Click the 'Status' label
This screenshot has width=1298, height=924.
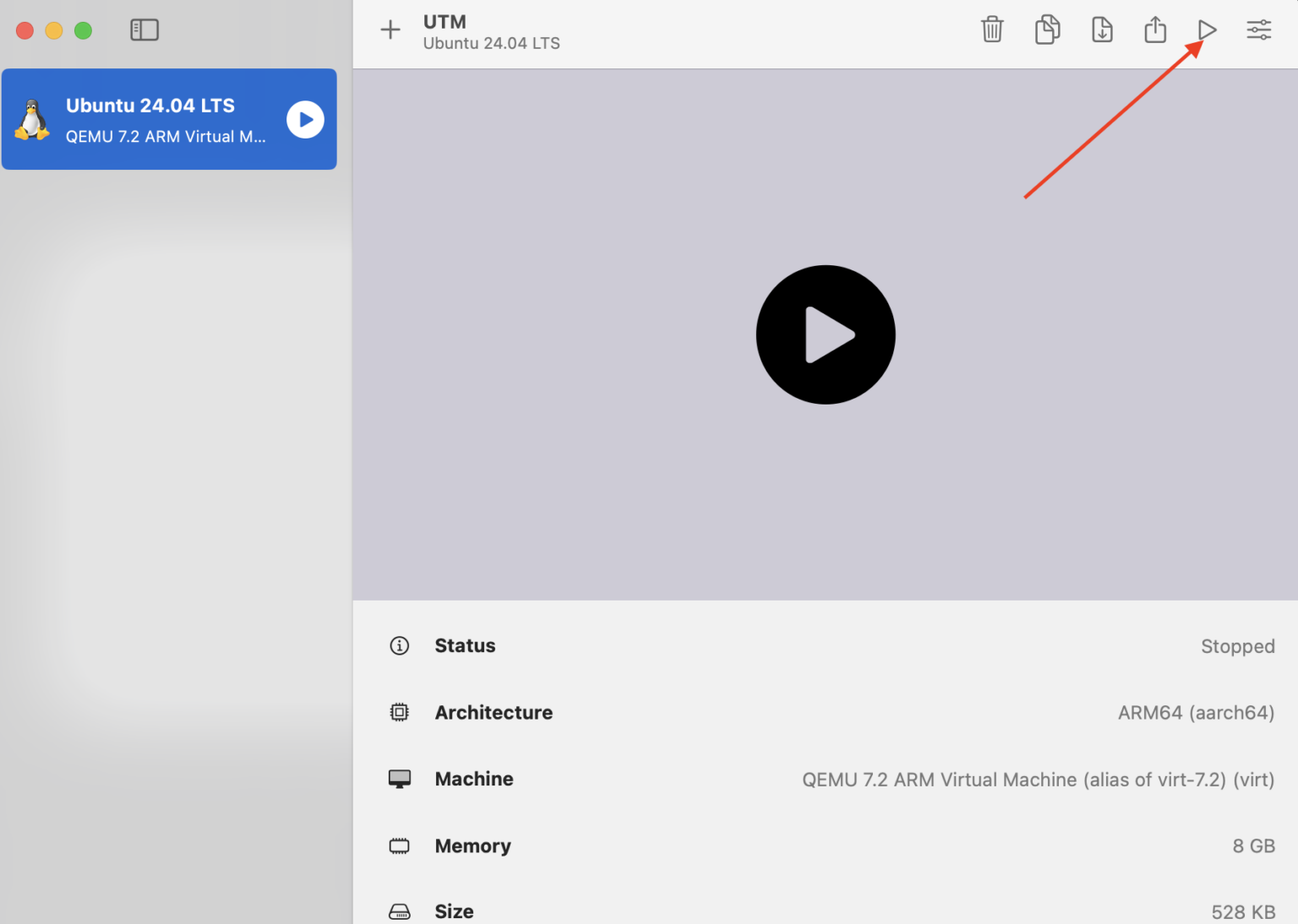pos(465,645)
